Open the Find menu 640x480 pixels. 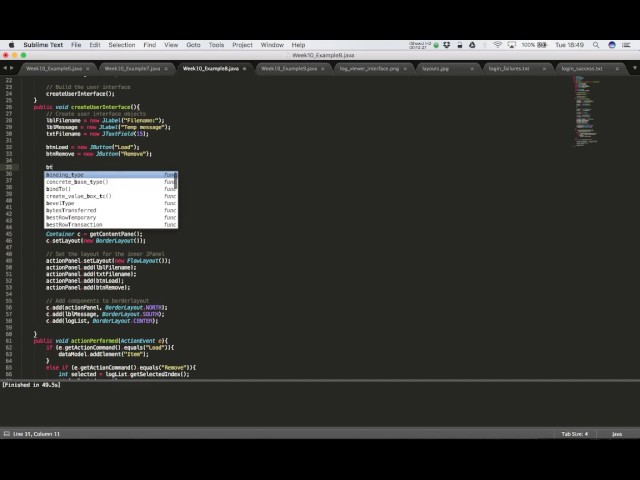(x=150, y=45)
